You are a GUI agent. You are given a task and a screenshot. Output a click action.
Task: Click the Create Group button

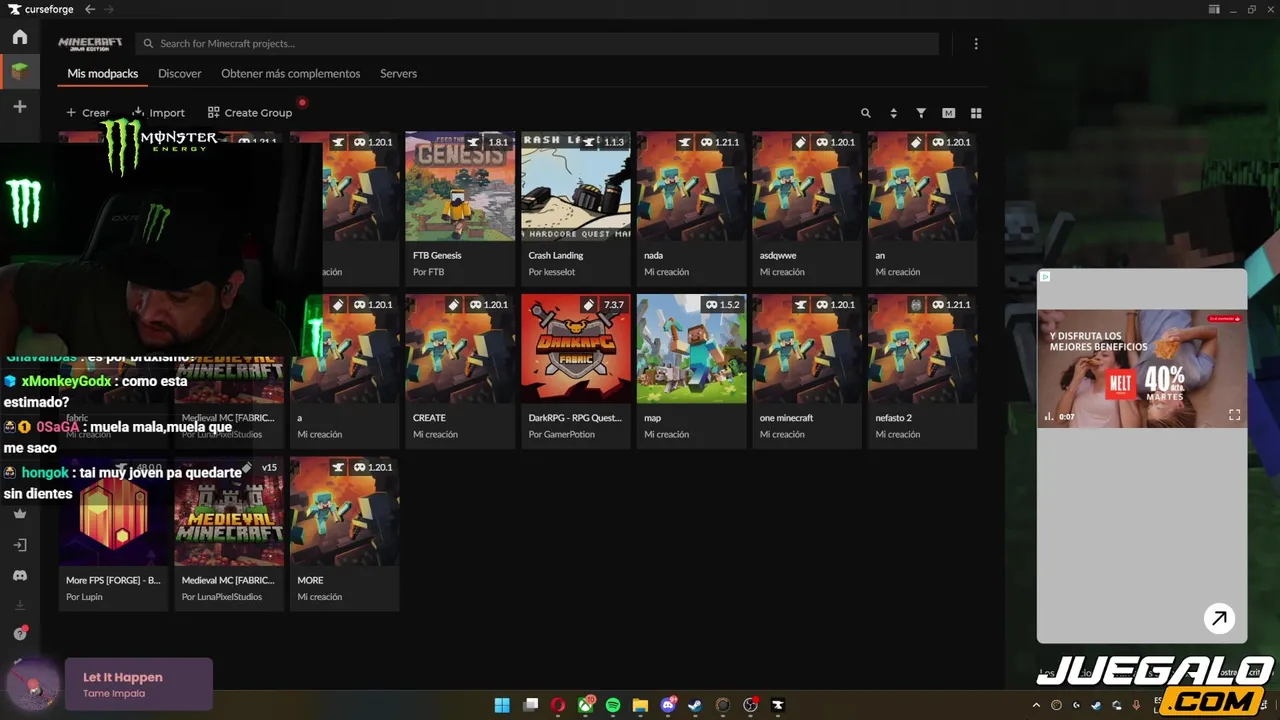point(250,113)
